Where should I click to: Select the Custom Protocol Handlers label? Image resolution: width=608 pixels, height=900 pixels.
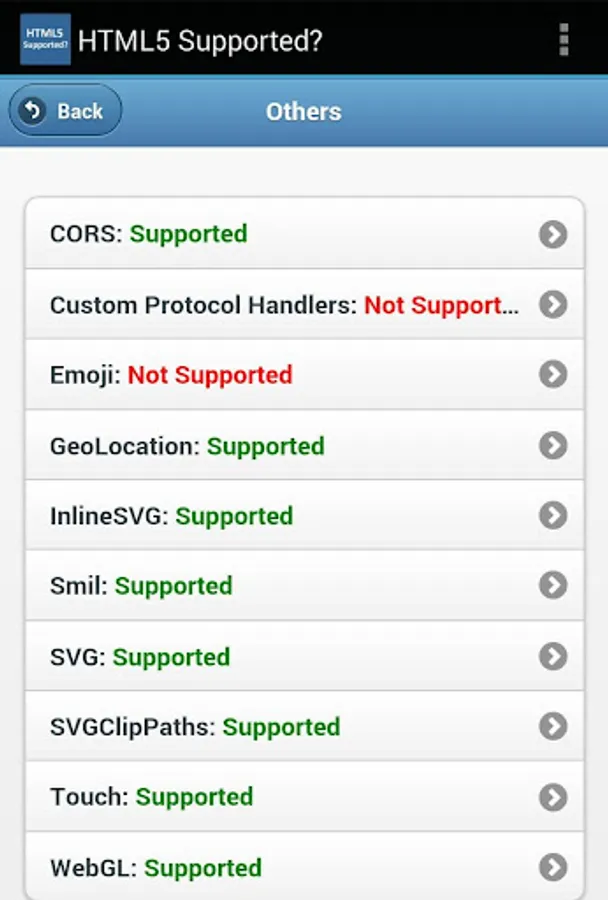tap(284, 305)
